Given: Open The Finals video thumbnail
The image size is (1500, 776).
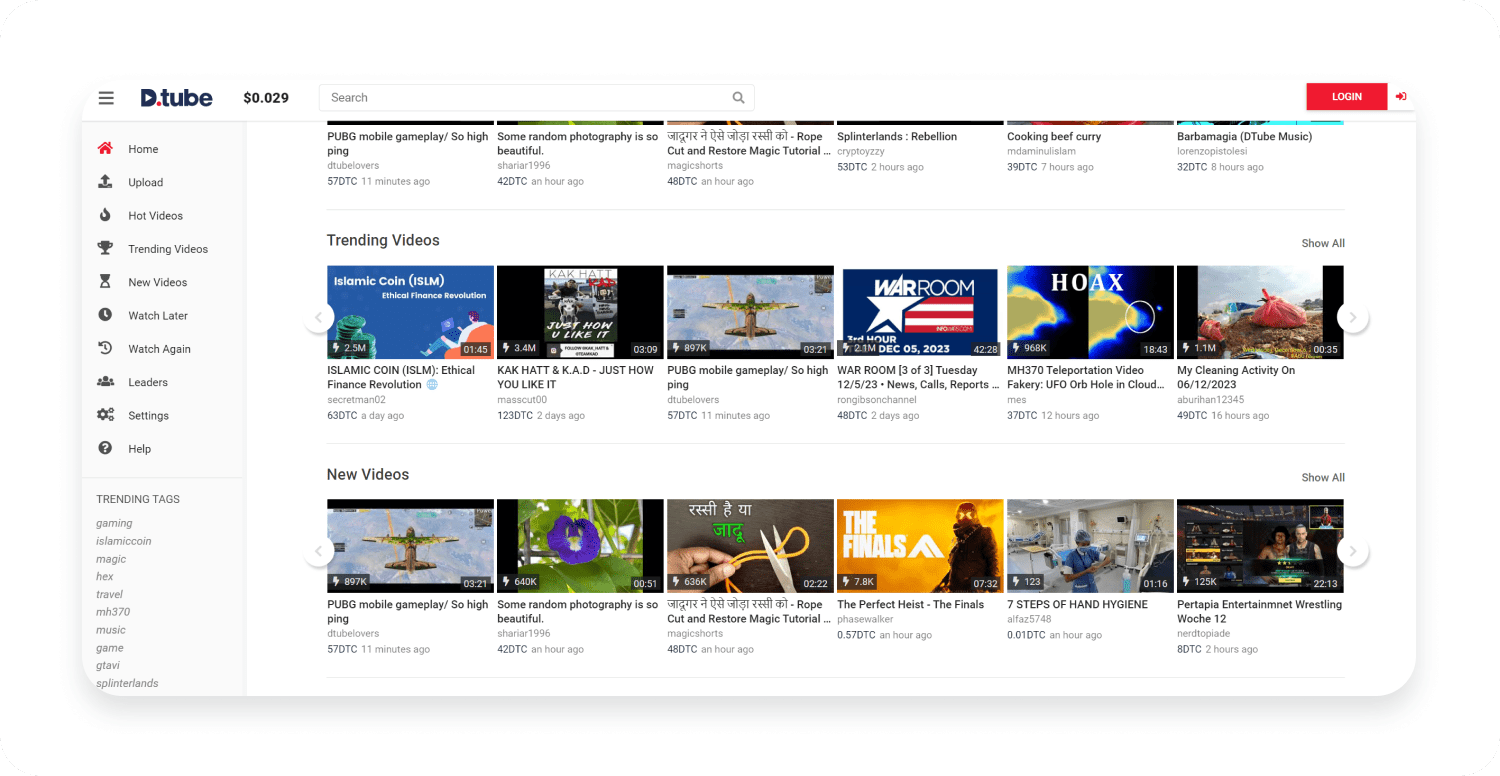Looking at the screenshot, I should (920, 546).
